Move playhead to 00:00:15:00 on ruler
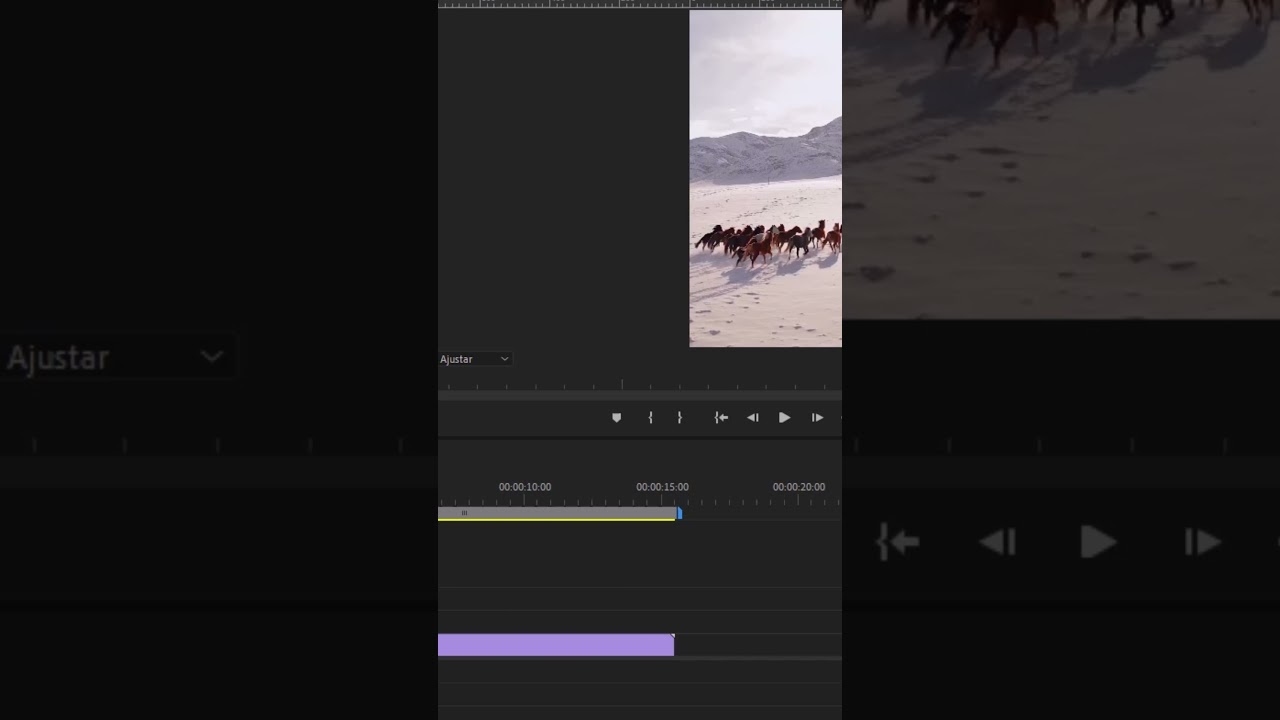1280x720 pixels. [x=662, y=487]
